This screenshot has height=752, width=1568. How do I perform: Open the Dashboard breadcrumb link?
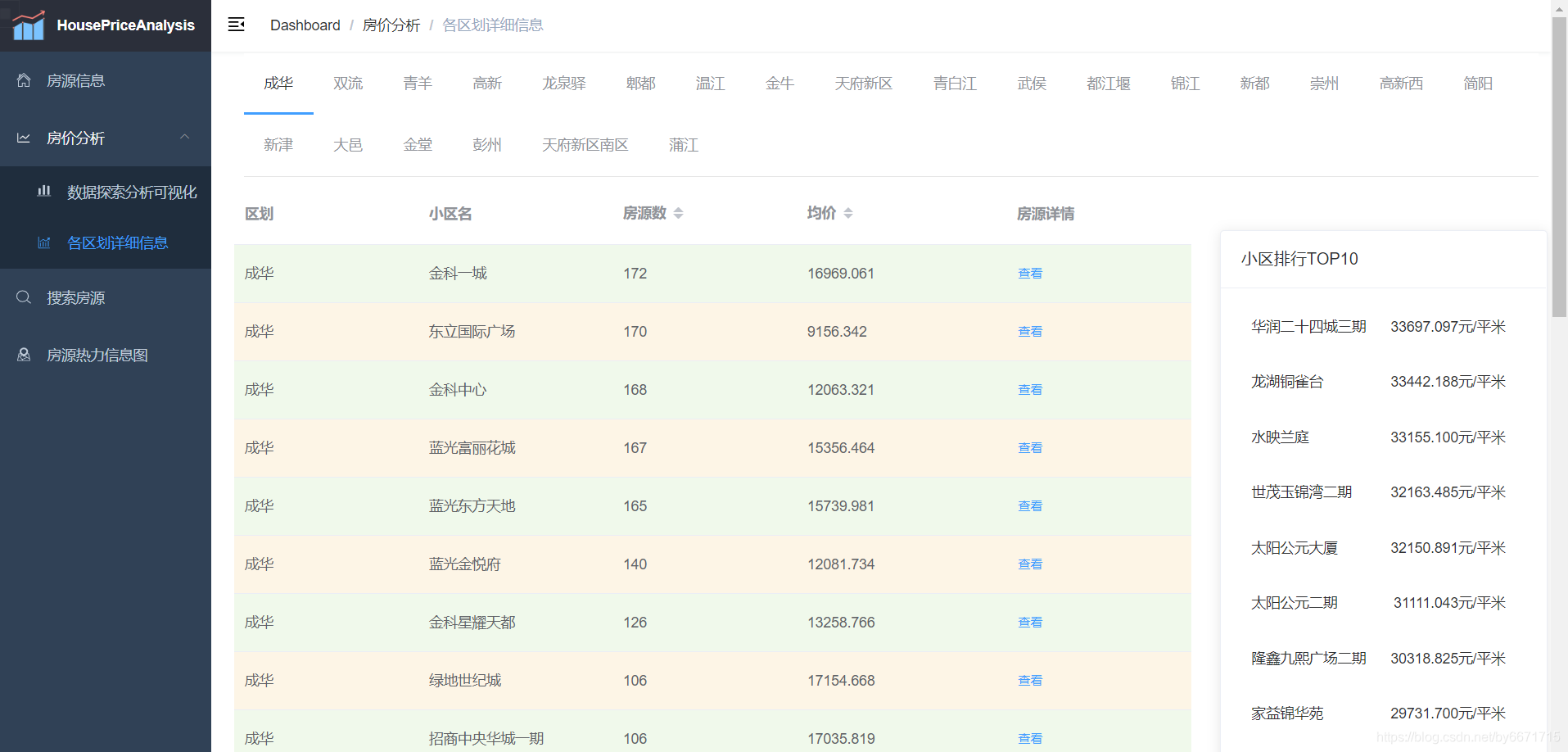click(x=305, y=25)
